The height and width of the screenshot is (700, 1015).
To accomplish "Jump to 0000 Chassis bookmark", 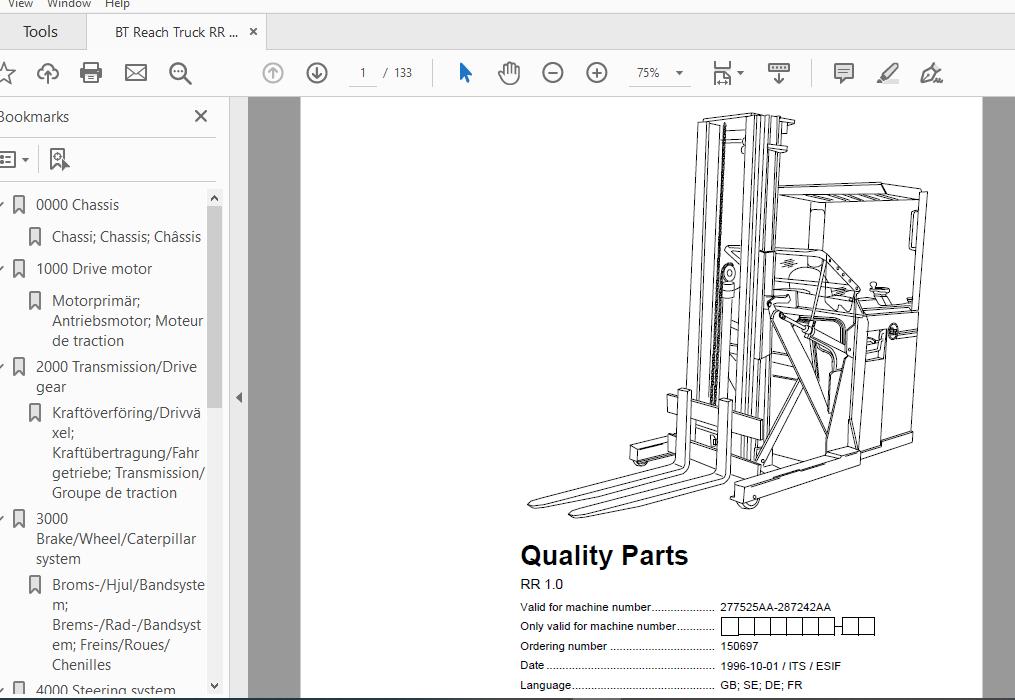I will [x=77, y=205].
